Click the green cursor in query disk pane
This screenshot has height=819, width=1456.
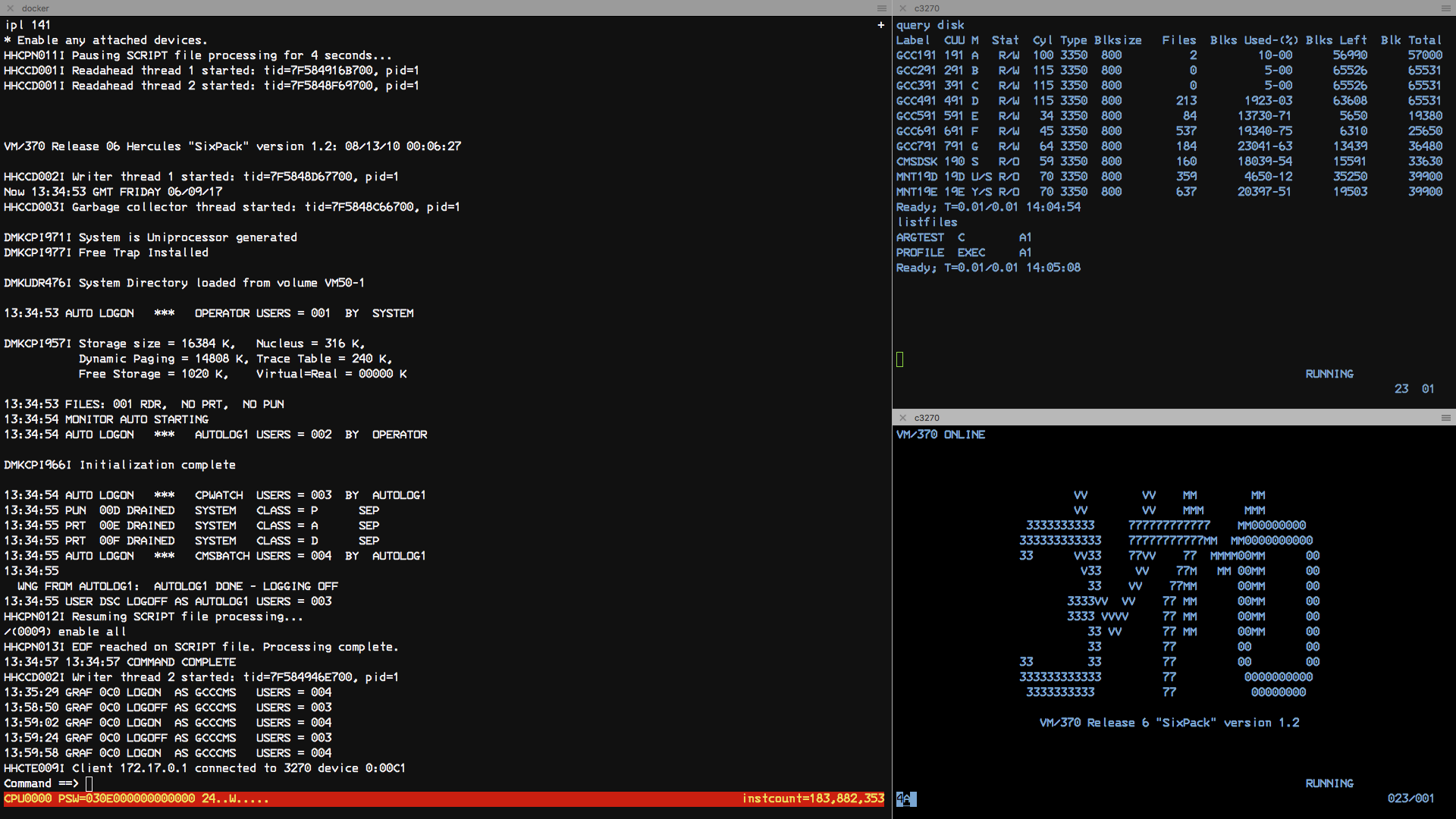(900, 359)
